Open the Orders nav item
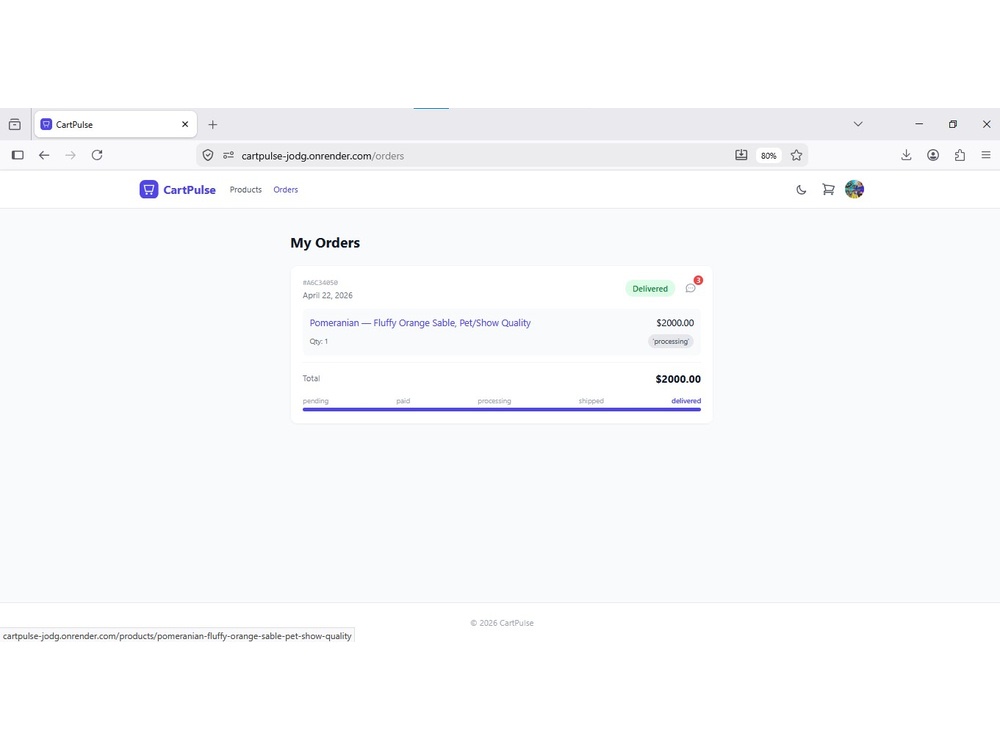The height and width of the screenshot is (750, 1000). click(286, 189)
